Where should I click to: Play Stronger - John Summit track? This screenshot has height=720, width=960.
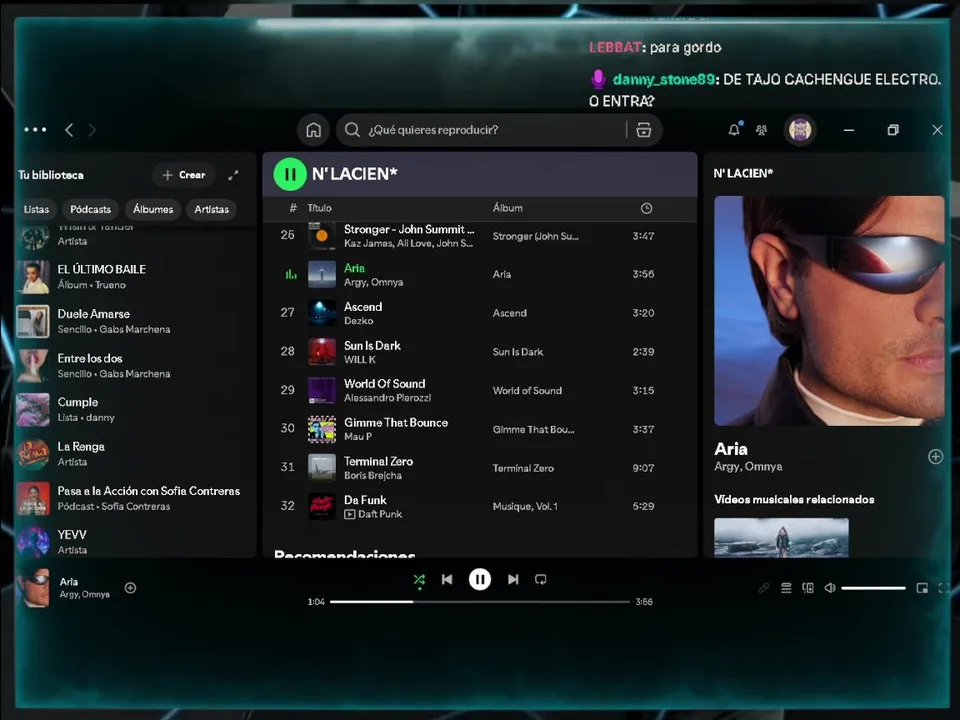coord(480,236)
